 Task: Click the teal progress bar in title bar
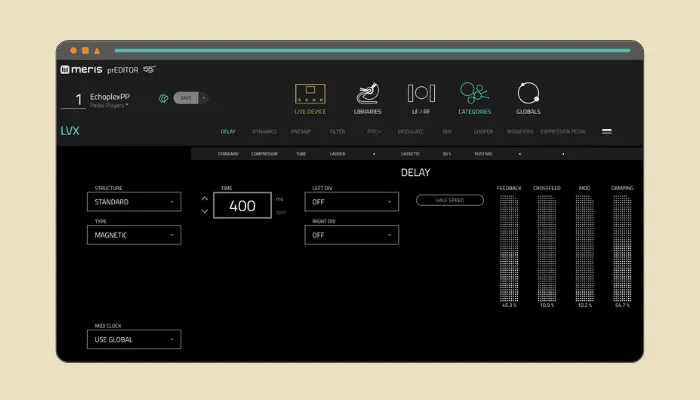[x=372, y=50]
